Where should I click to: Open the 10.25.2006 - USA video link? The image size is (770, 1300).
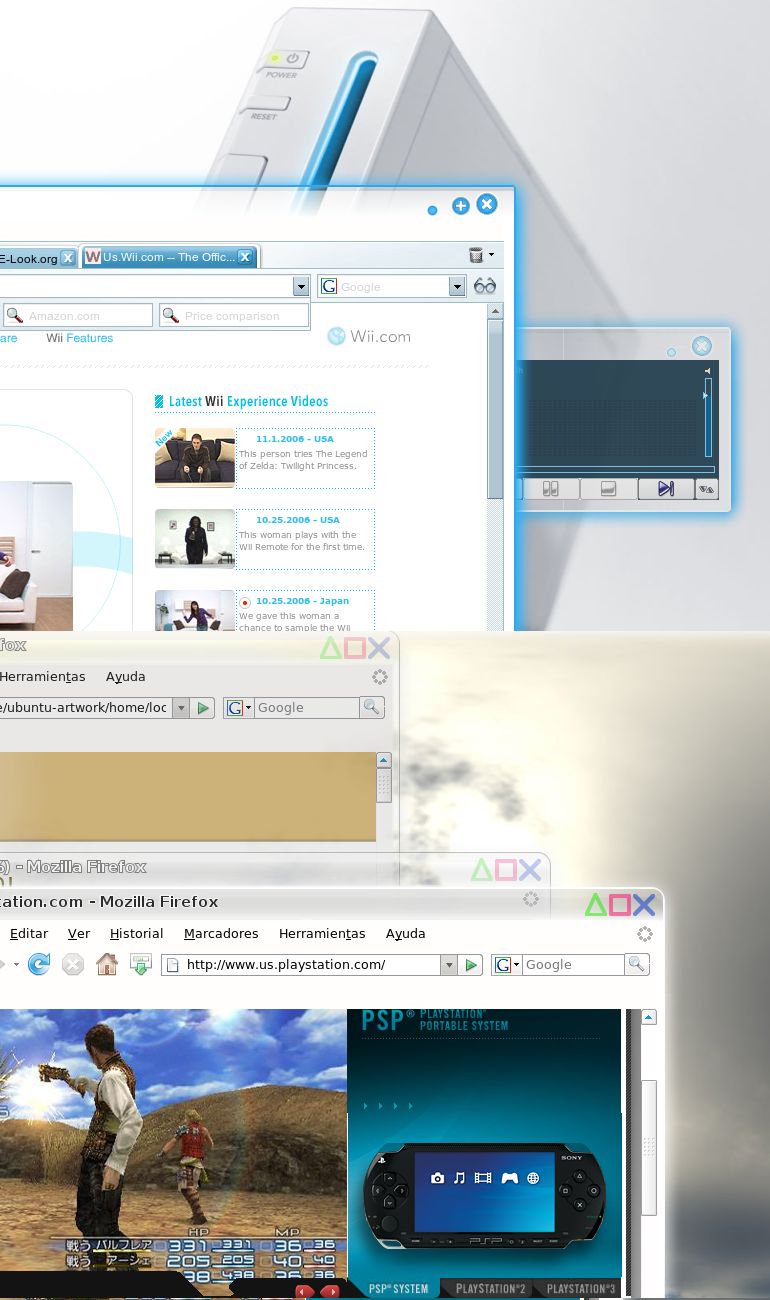pos(298,520)
